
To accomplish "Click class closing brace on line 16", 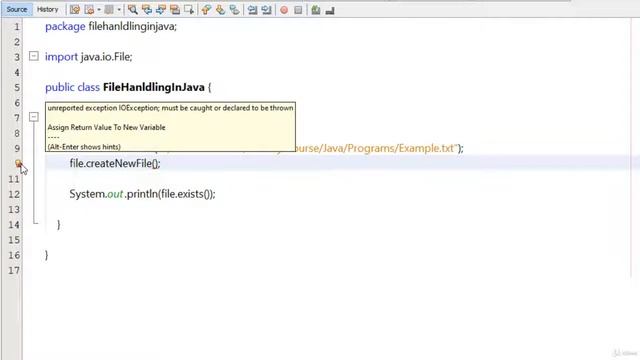I will [47, 255].
